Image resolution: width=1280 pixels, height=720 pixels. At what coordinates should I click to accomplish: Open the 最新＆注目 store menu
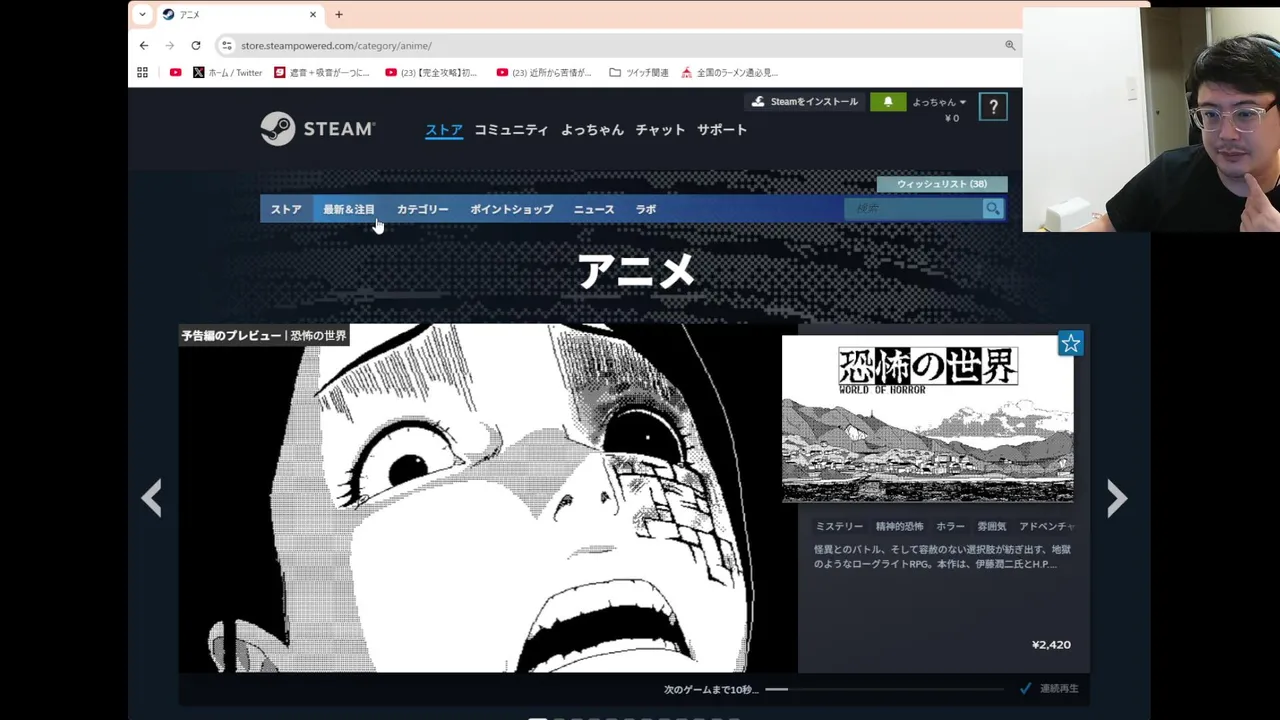pos(349,209)
